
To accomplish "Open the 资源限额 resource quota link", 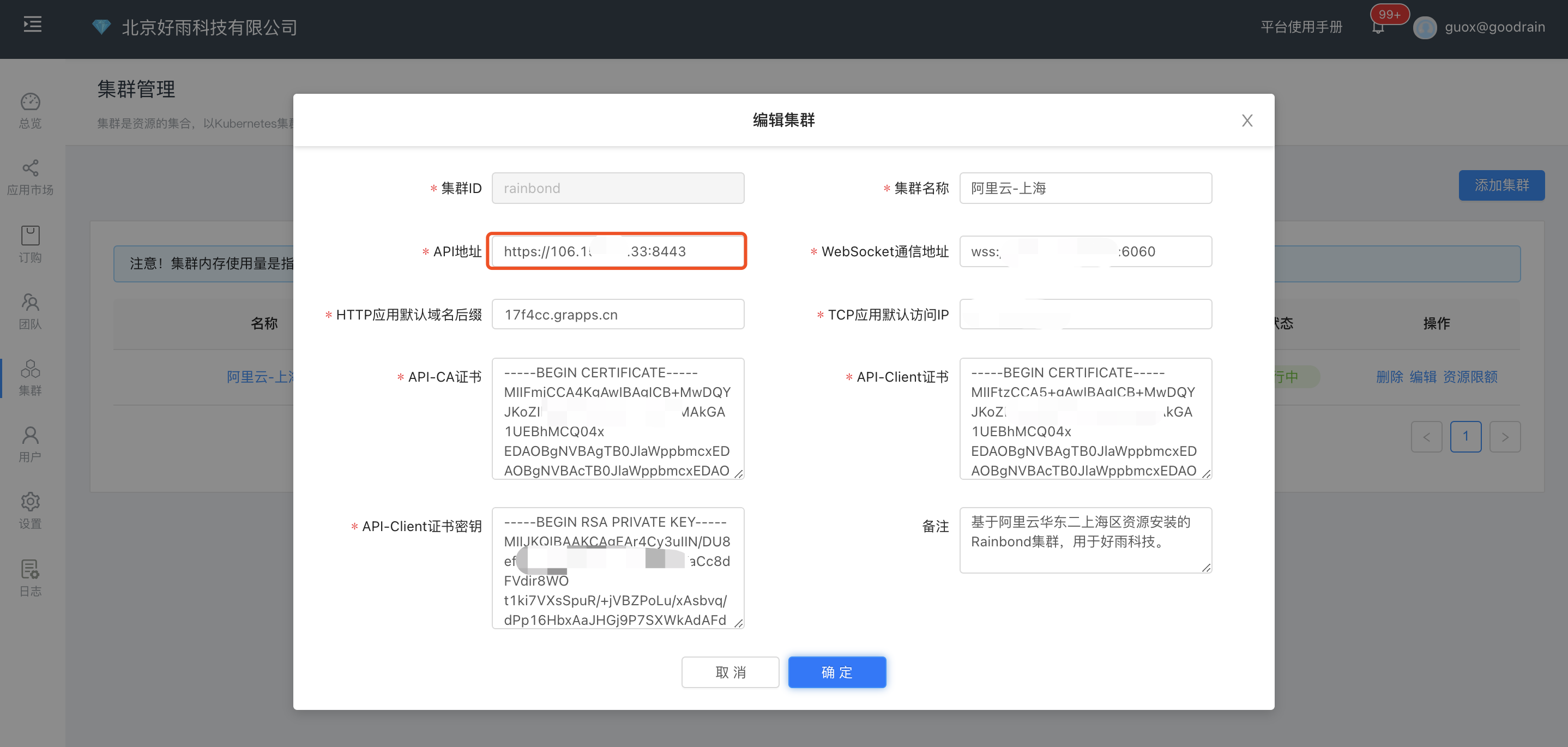I will [x=1471, y=377].
